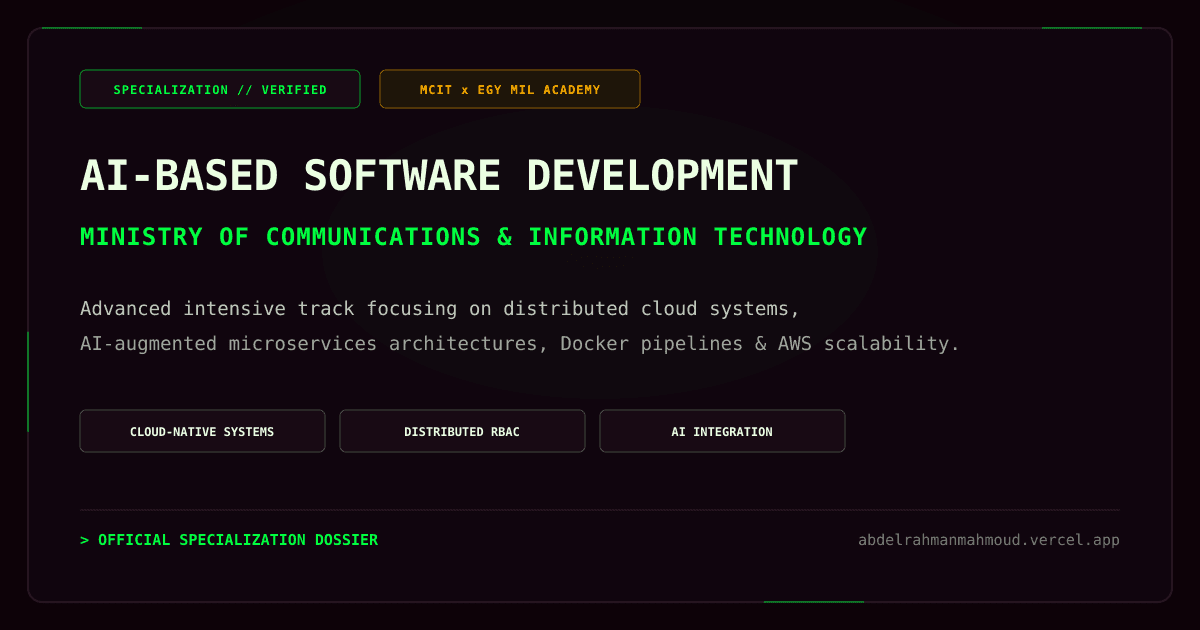
Task: Select the CLOUD-NATIVE SYSTEMS tag
Action: [x=202, y=431]
